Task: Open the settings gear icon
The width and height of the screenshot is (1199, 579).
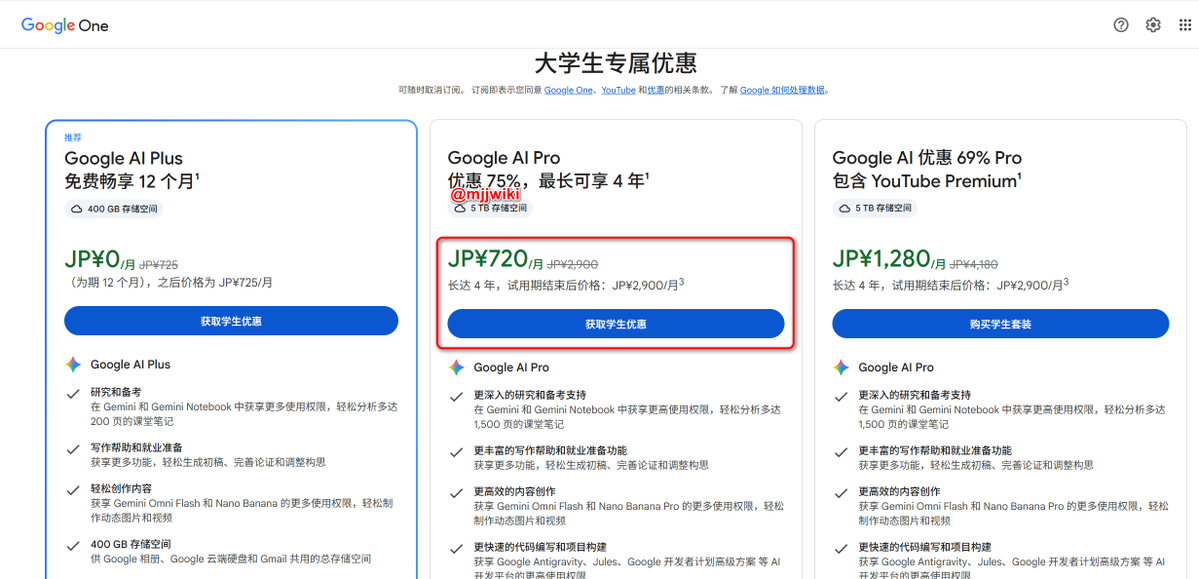Action: pos(1153,25)
